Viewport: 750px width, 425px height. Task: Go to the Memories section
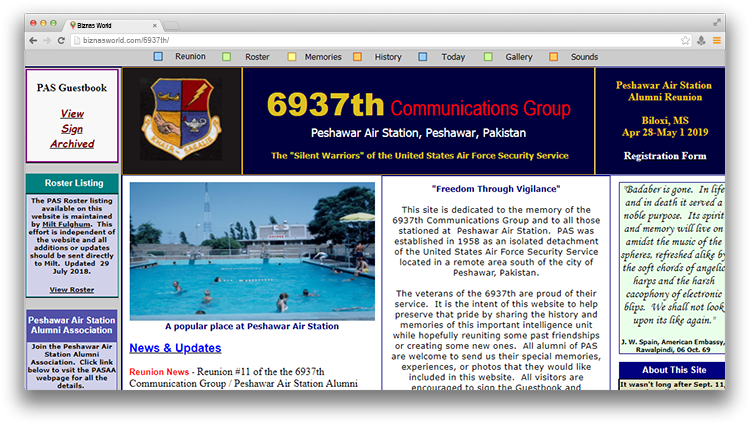click(x=322, y=57)
